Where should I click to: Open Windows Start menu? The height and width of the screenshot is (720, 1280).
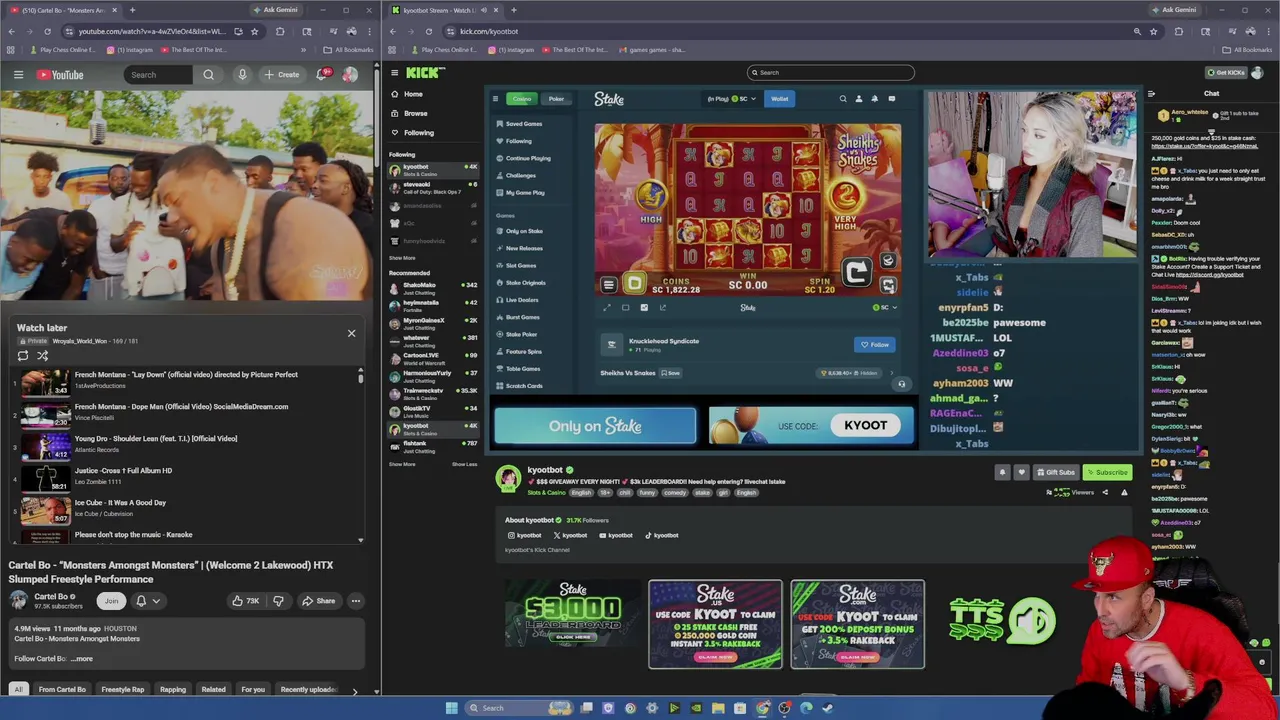pos(452,708)
